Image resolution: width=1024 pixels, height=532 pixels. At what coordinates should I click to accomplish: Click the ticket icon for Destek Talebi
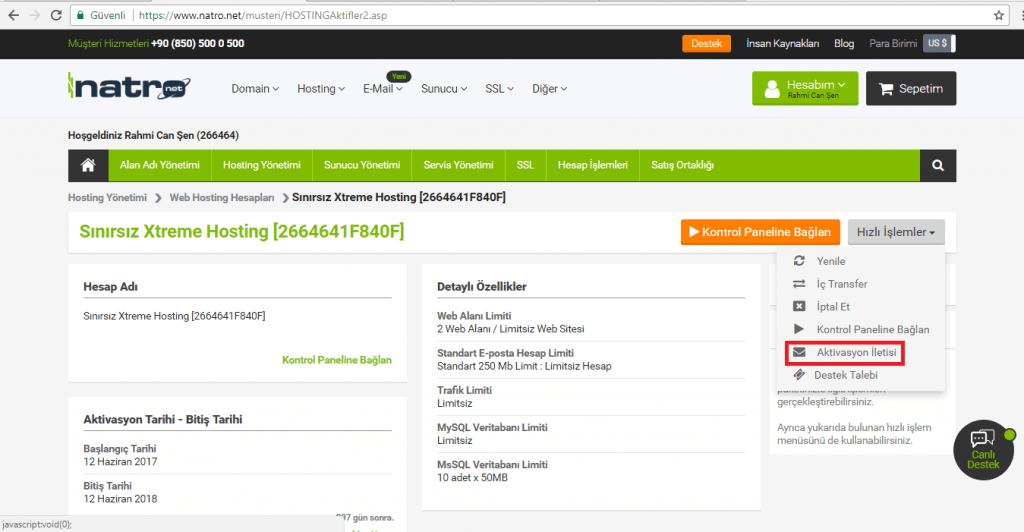798,375
